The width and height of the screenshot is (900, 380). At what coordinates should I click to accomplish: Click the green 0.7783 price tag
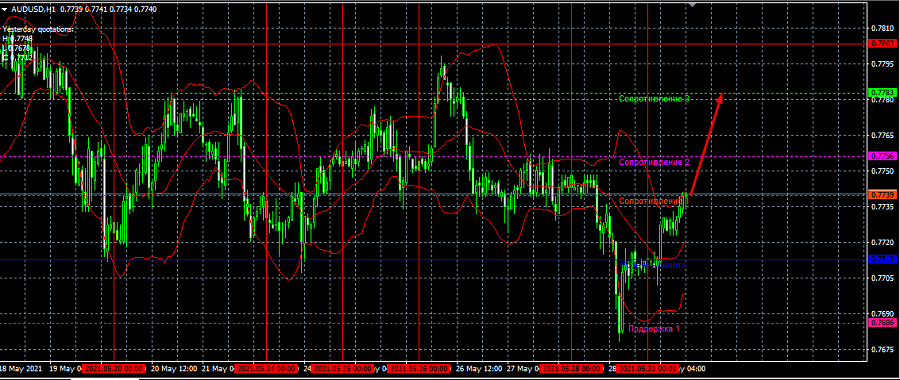coord(882,92)
